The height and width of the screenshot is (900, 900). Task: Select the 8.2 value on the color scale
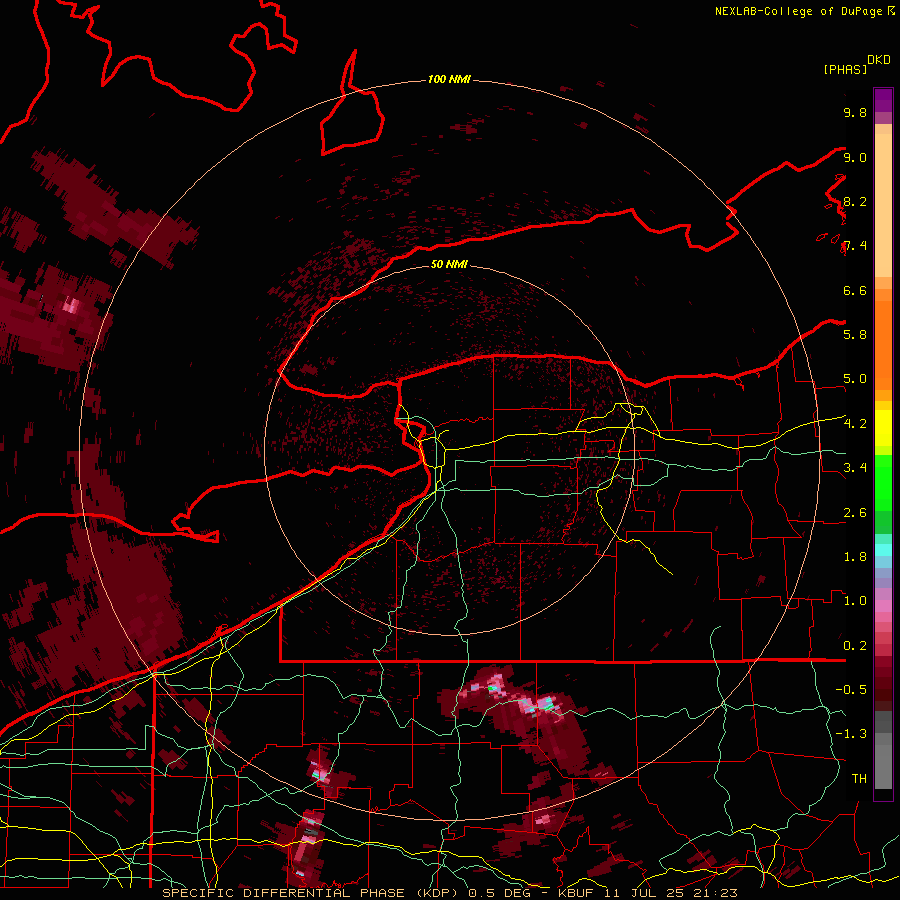(x=855, y=201)
